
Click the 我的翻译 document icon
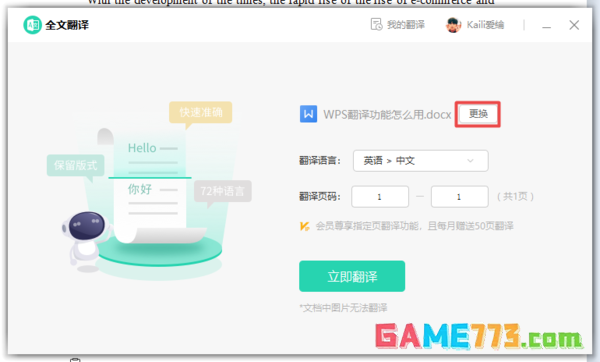point(377,24)
